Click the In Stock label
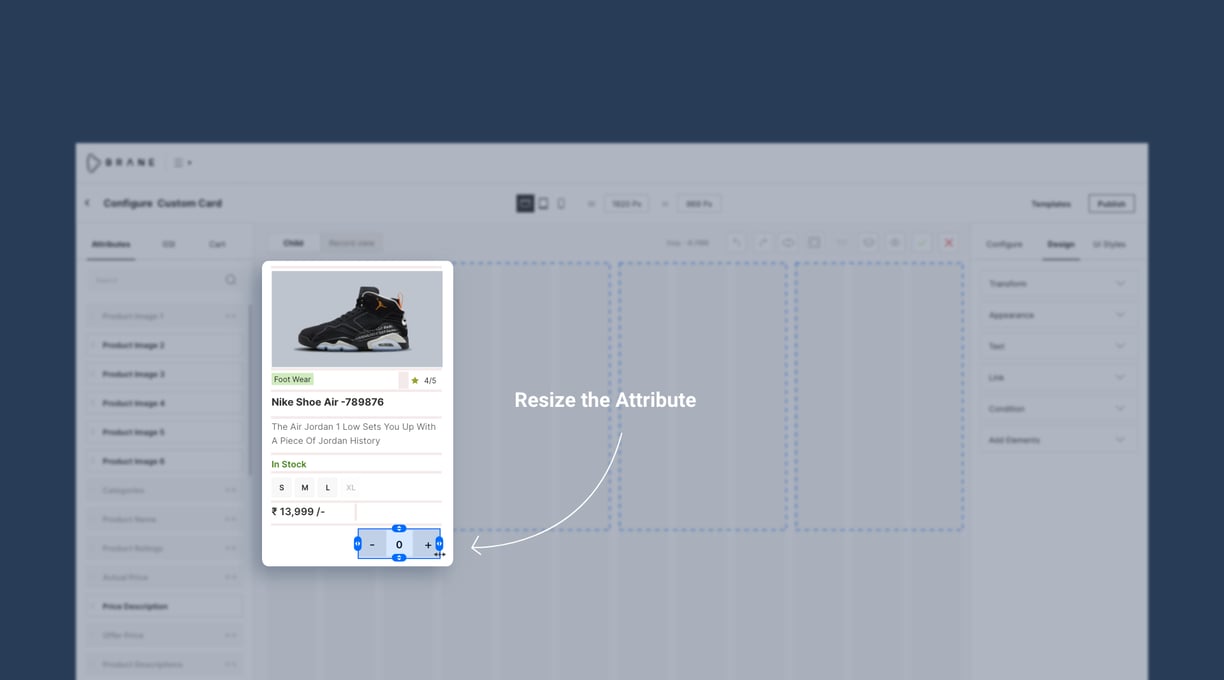This screenshot has height=680, width=1224. (x=289, y=464)
